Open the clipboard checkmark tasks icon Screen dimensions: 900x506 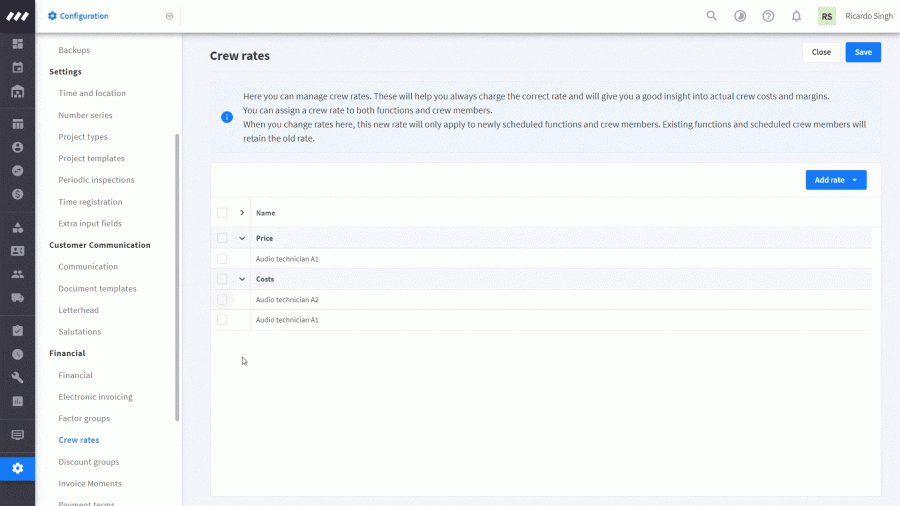[18, 330]
